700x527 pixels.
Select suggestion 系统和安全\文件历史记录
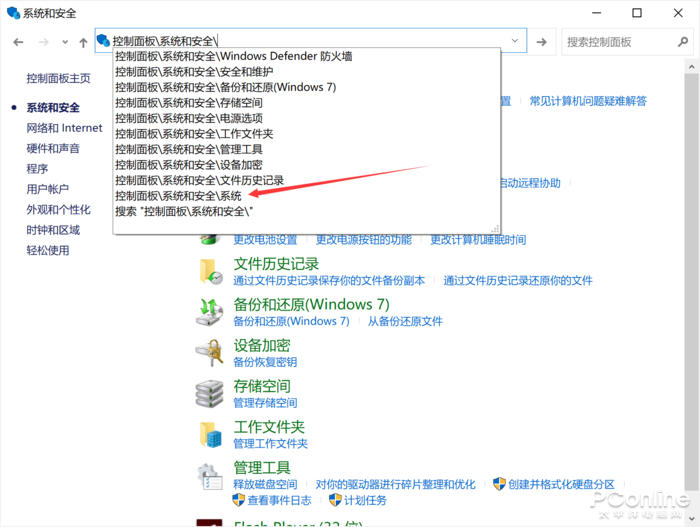coord(307,180)
